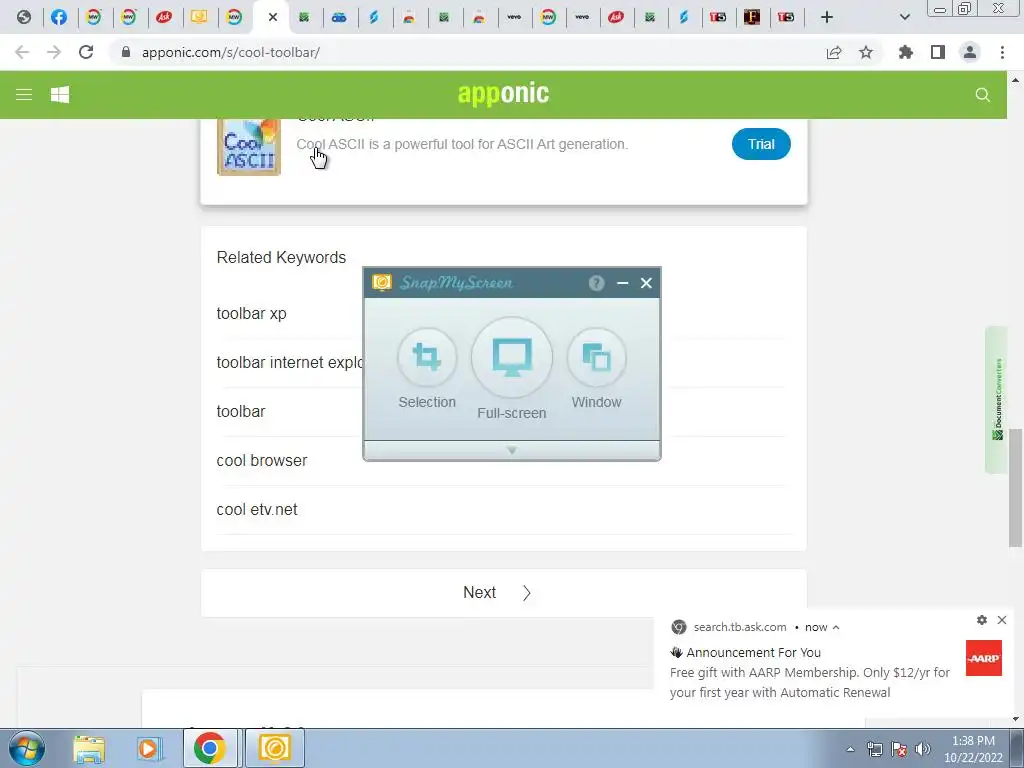The width and height of the screenshot is (1024, 768).
Task: Open Windows Start menu
Action: [x=27, y=748]
